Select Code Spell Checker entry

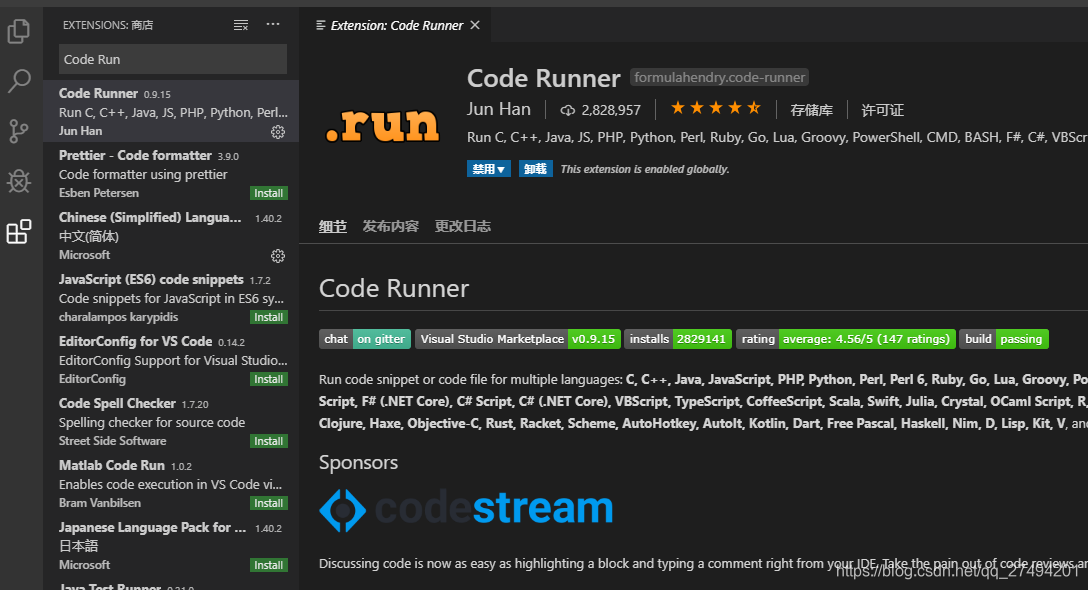tap(171, 421)
